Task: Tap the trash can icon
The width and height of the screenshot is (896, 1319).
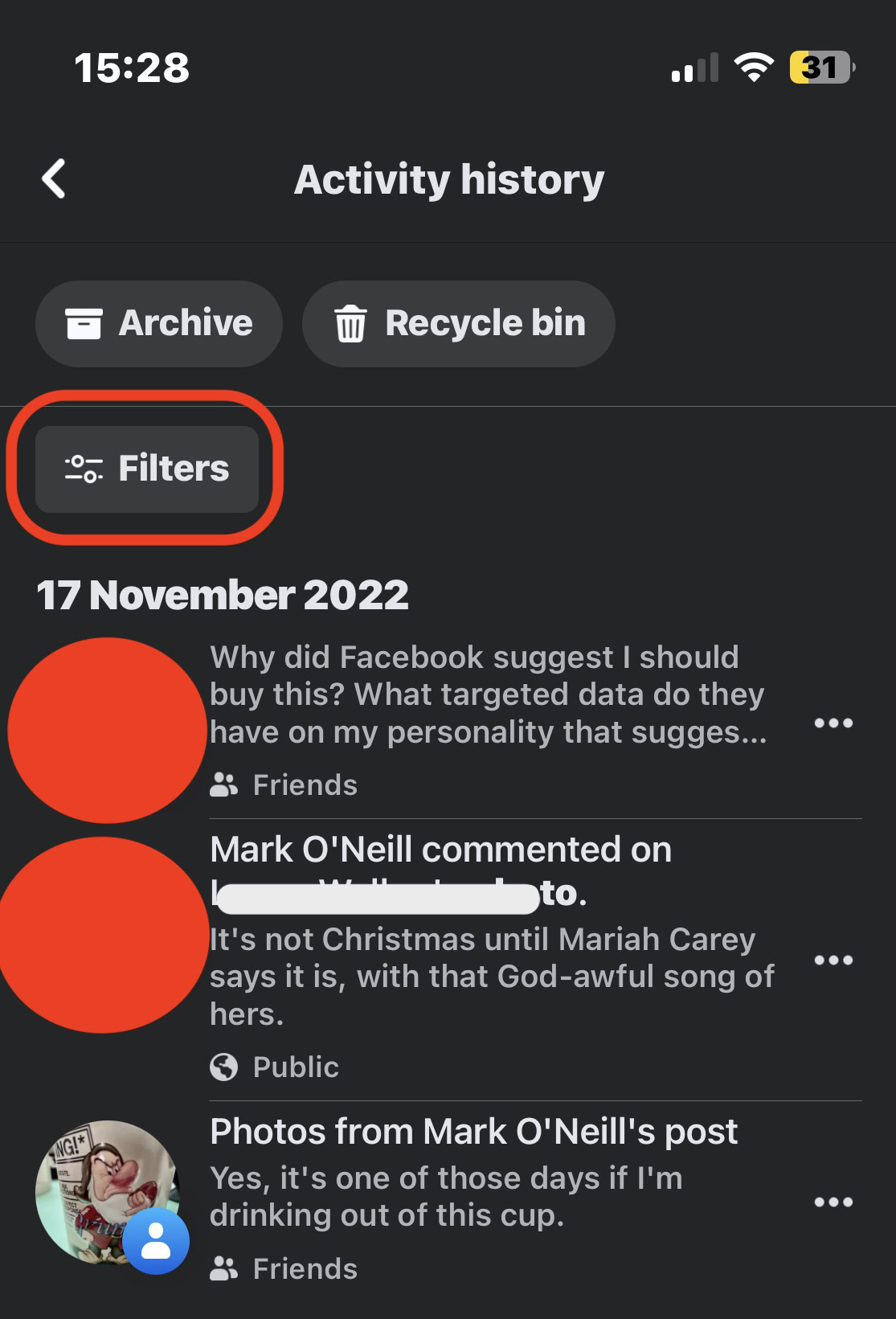Action: [350, 324]
